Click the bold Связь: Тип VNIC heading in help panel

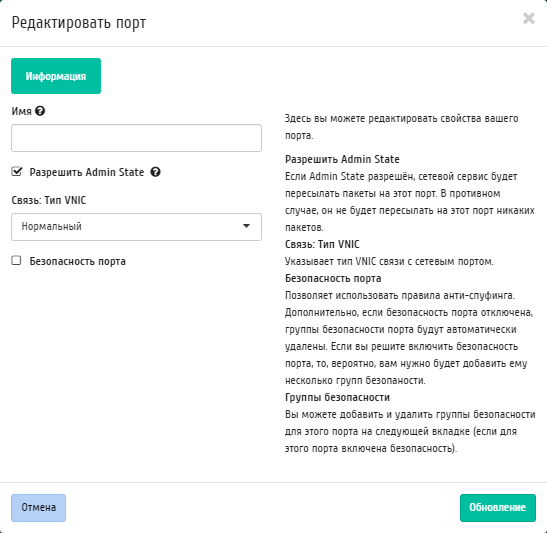(322, 244)
